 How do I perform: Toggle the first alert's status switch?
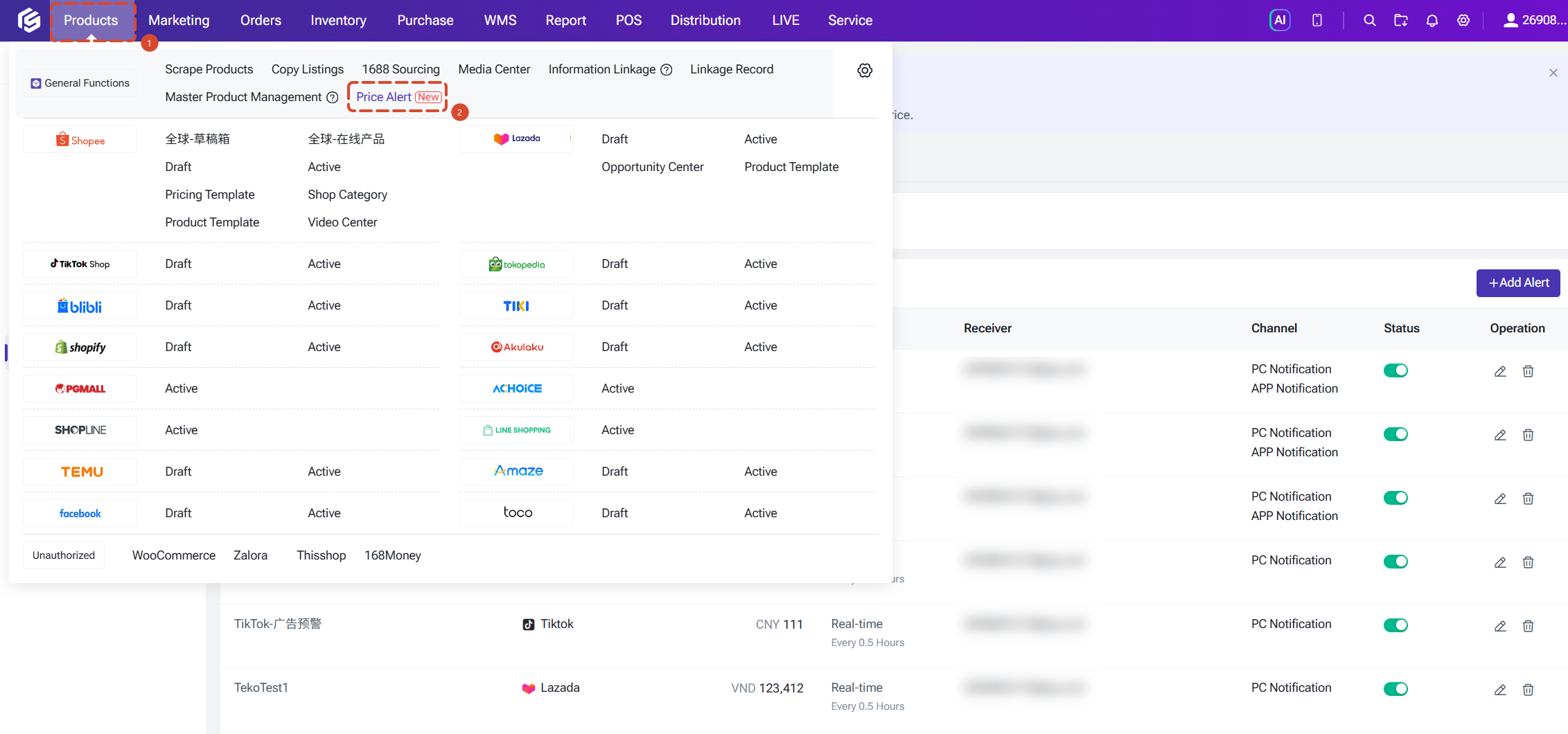tap(1395, 370)
